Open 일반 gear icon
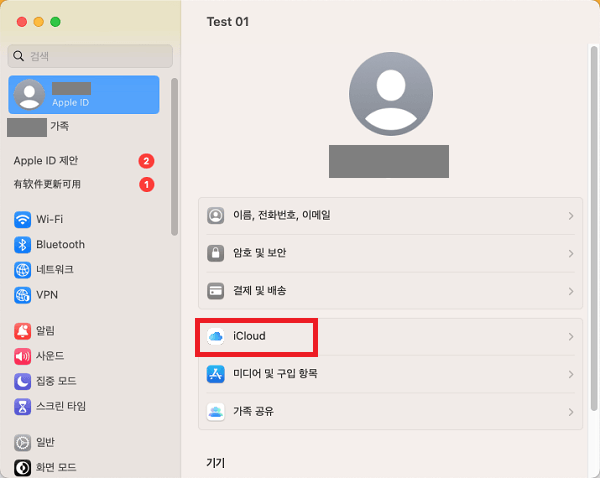600x478 pixels. [23, 443]
